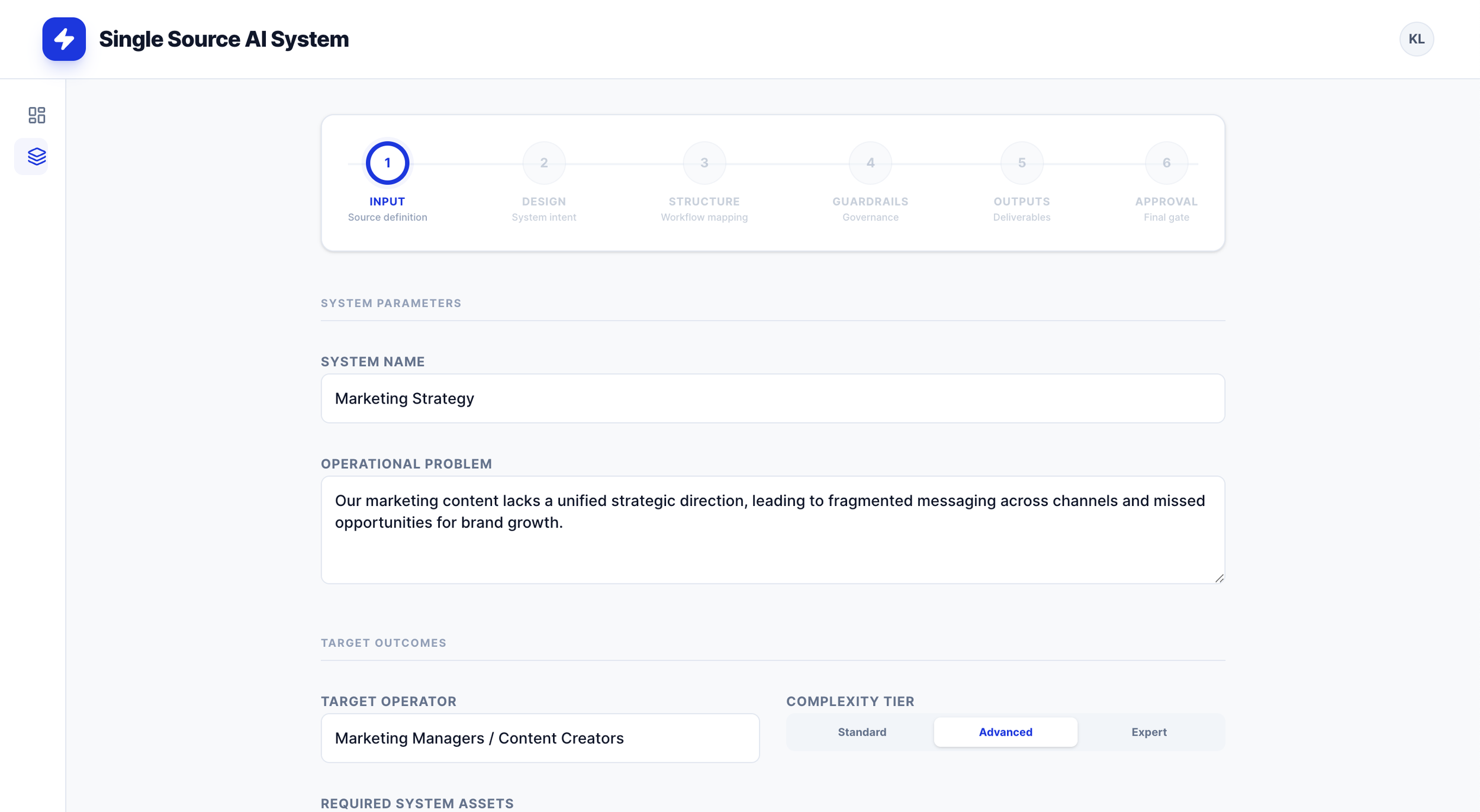Viewport: 1480px width, 812px height.
Task: Select the layers stack icon in sidebar
Action: coord(37,156)
